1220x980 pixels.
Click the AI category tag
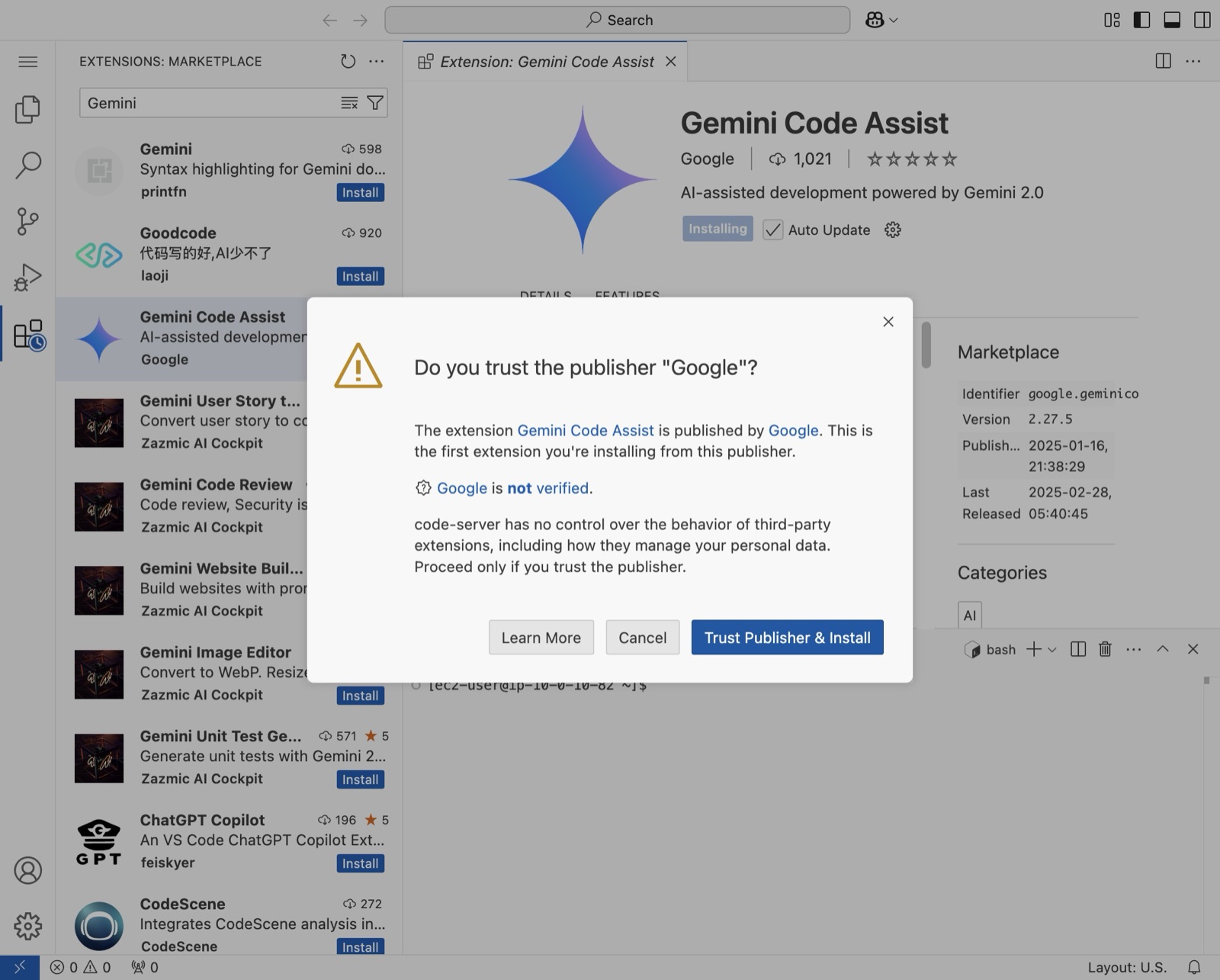pos(970,615)
